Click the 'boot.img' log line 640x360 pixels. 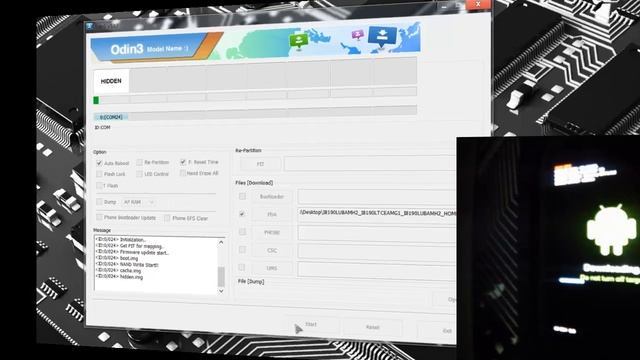click(x=117, y=258)
